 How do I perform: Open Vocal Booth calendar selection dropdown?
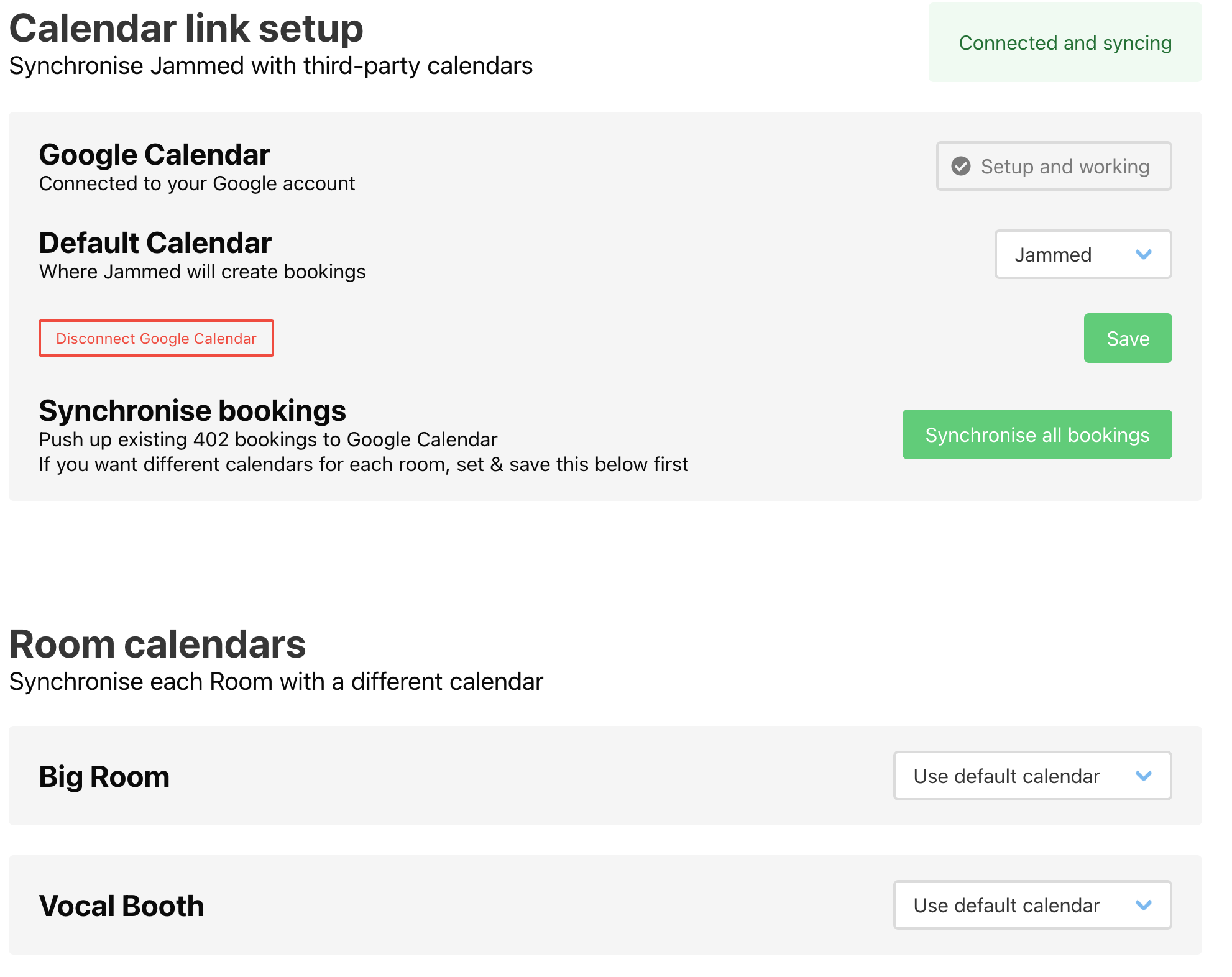[1032, 905]
